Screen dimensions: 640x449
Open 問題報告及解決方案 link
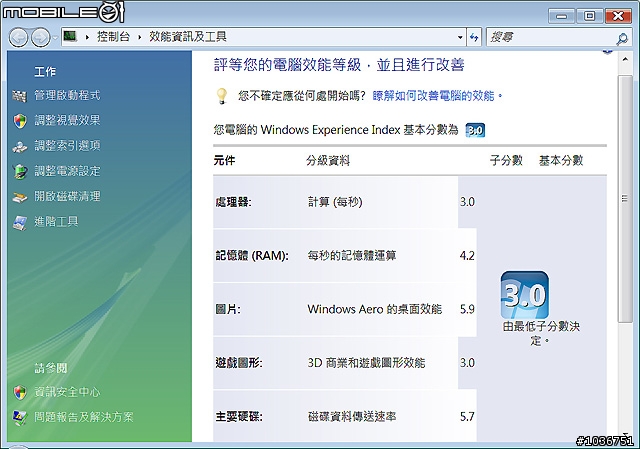coord(84,417)
